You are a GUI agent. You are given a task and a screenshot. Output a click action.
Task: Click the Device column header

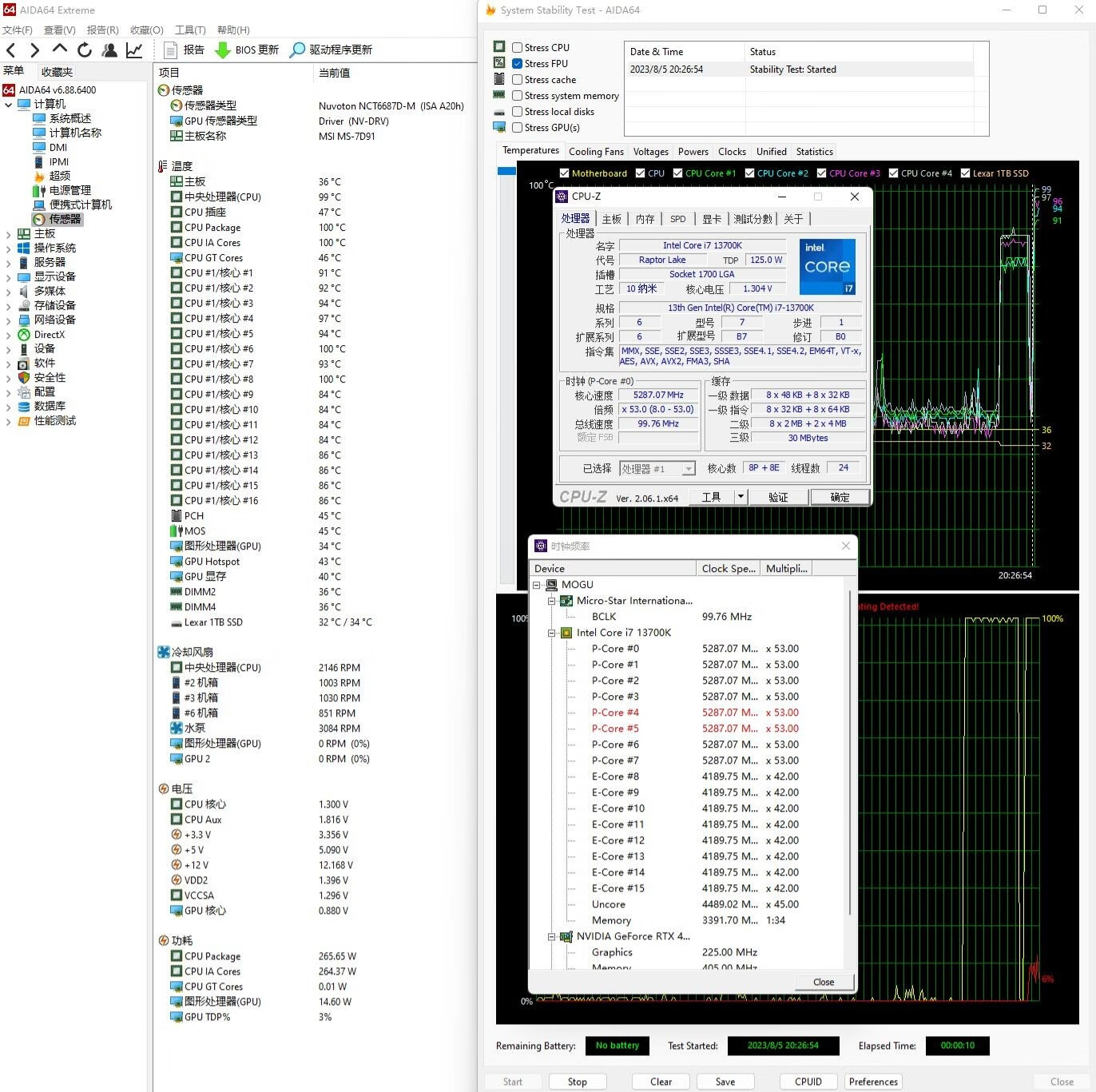click(613, 569)
